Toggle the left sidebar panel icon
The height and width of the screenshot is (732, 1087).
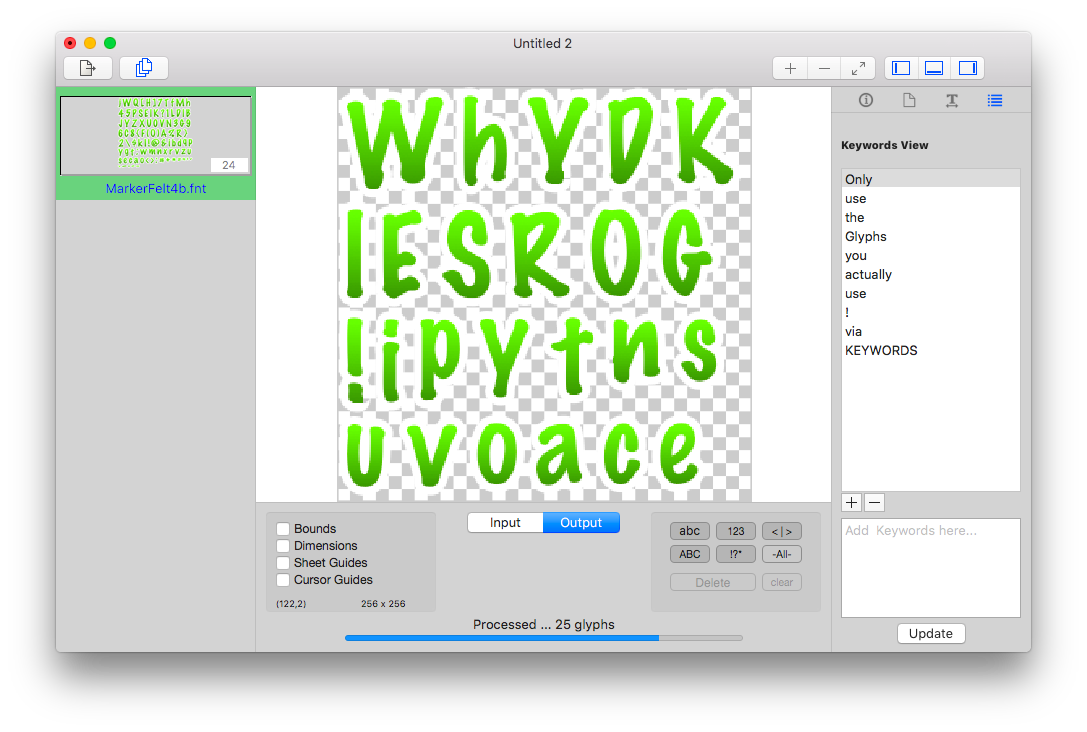(x=901, y=68)
